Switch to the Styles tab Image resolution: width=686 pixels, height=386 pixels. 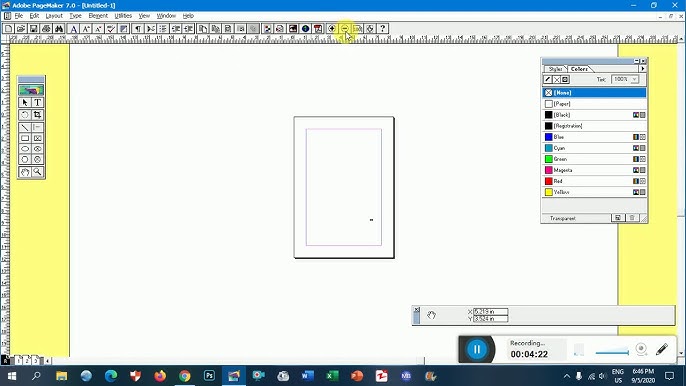(556, 69)
